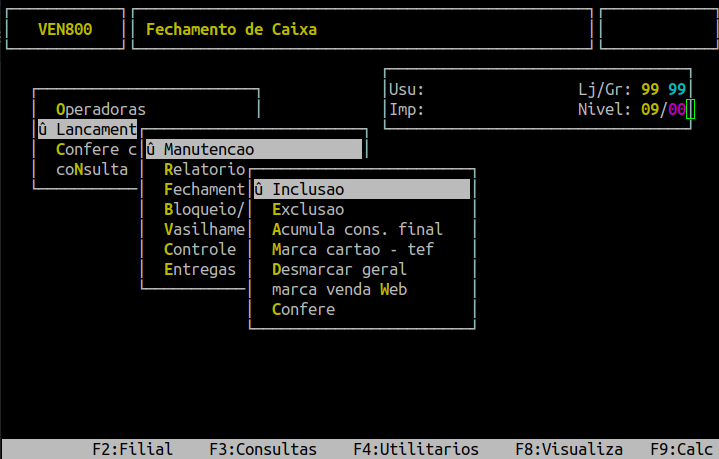Open the Relatorio menu item
The image size is (719, 459).
pos(204,170)
